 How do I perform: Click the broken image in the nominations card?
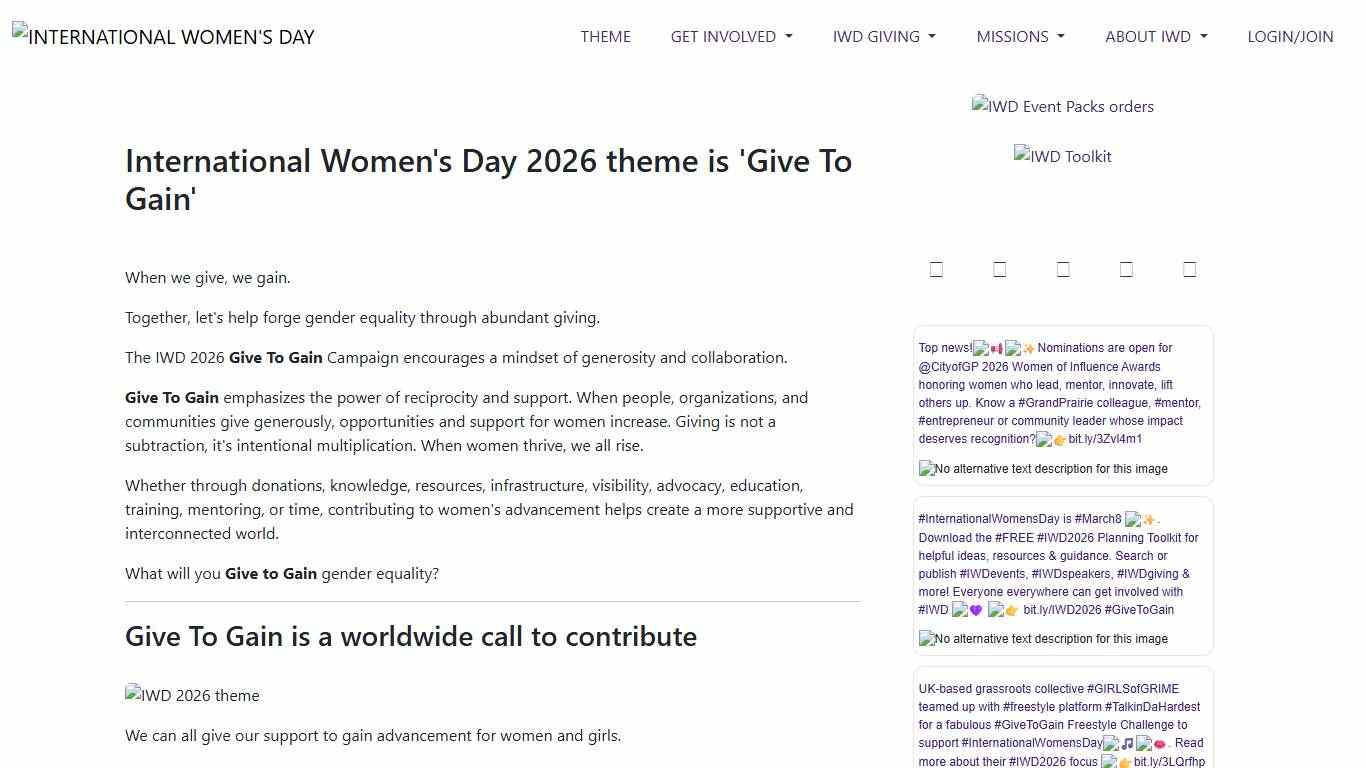pyautogui.click(x=1042, y=468)
